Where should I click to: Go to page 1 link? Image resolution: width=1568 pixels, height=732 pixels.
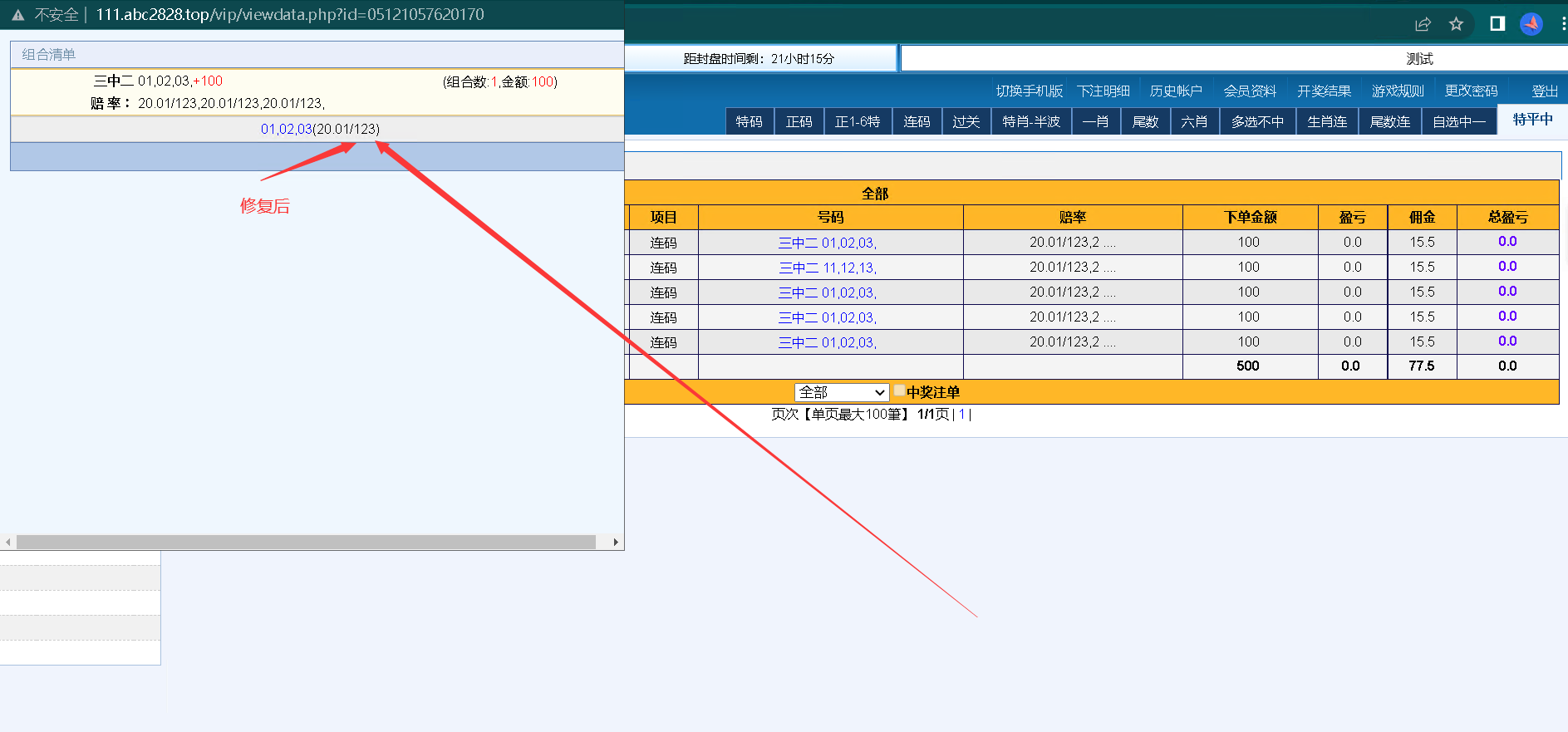coord(962,414)
